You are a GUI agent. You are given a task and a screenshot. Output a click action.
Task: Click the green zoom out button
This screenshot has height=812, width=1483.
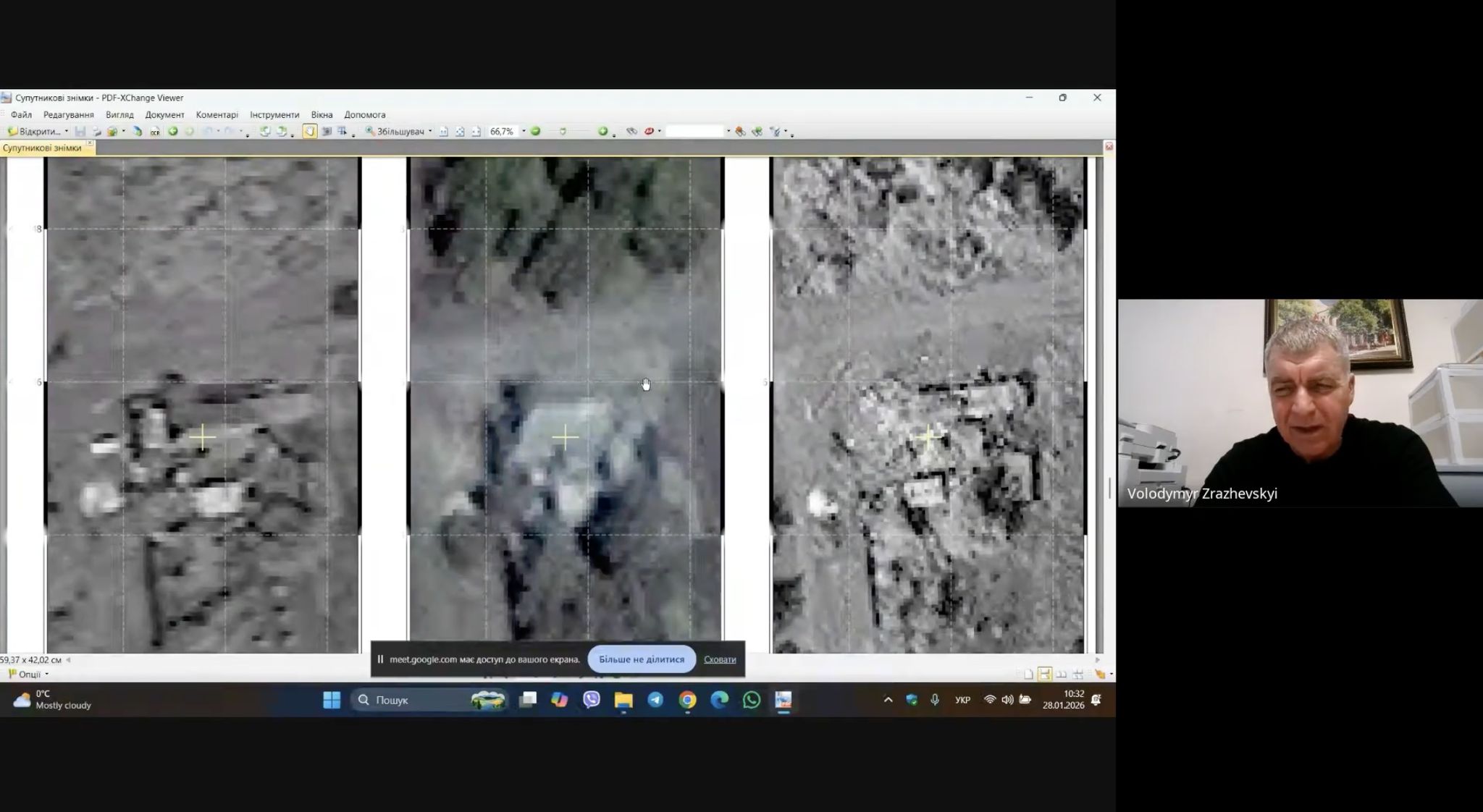pos(536,132)
